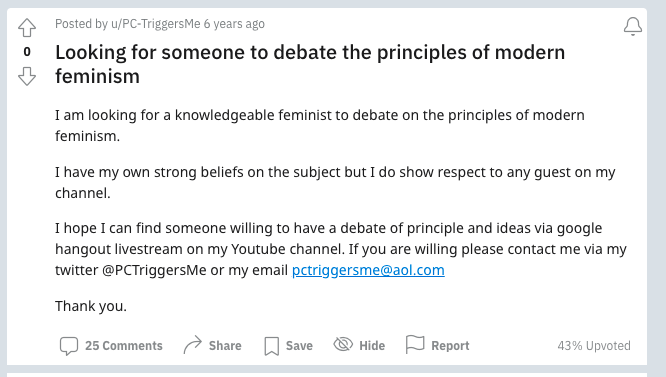Toggle post notifications with the bell icon
This screenshot has width=666, height=377.
(632, 26)
